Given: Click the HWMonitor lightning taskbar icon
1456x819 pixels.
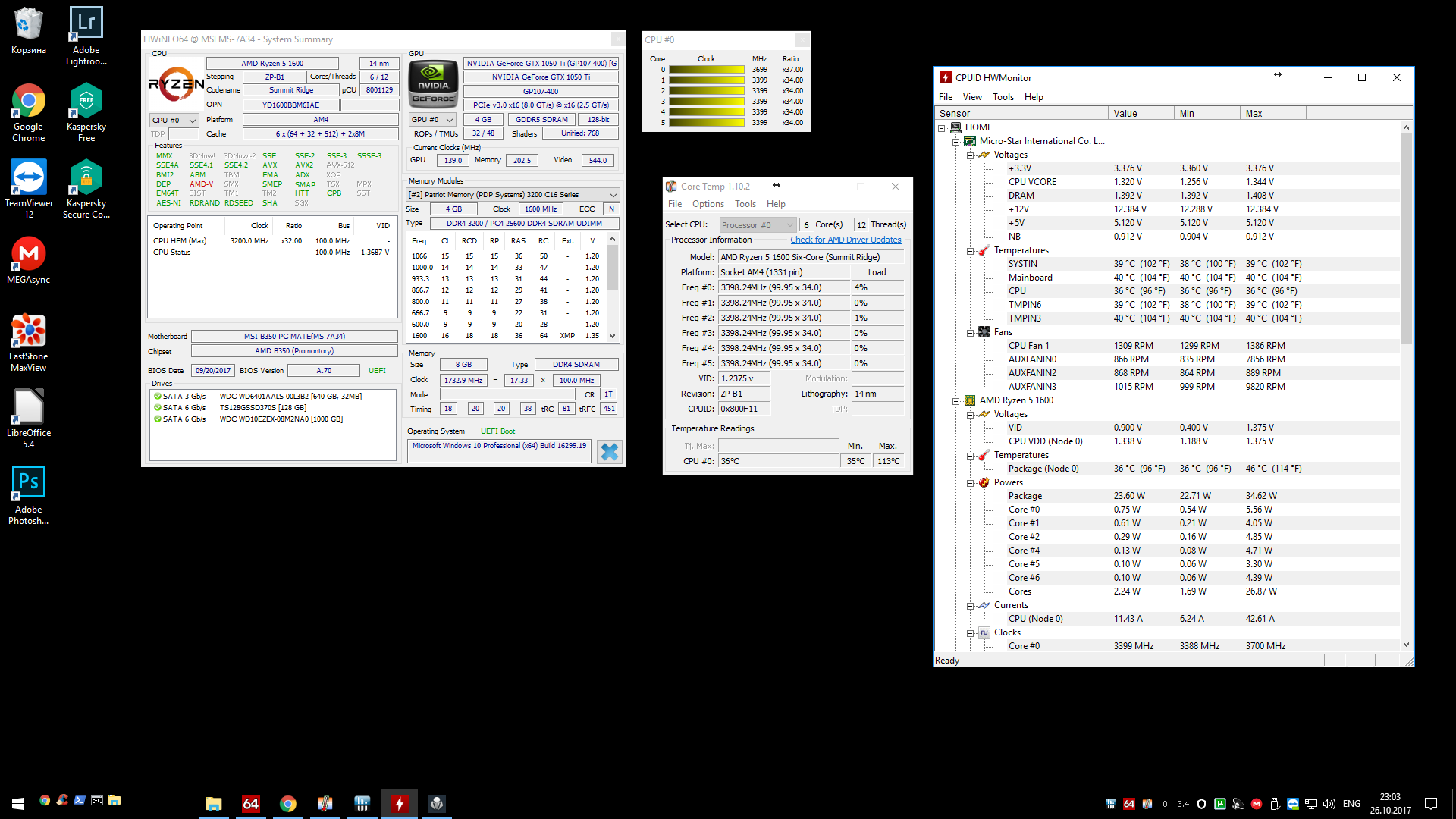Looking at the screenshot, I should 399,804.
